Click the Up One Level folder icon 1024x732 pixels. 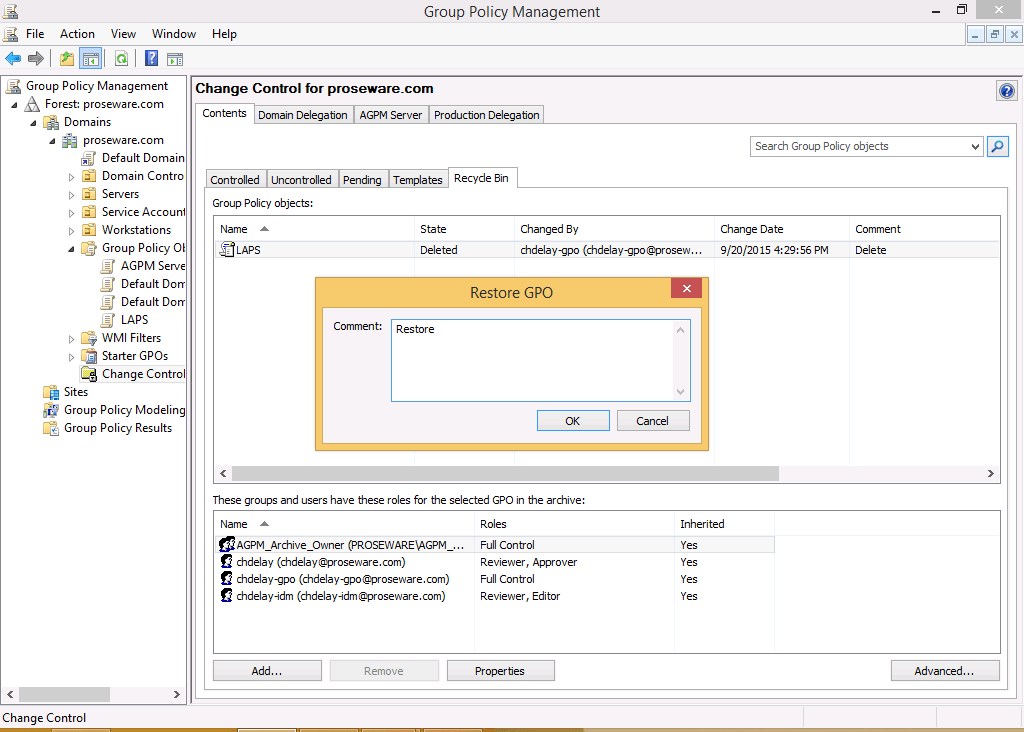(66, 59)
